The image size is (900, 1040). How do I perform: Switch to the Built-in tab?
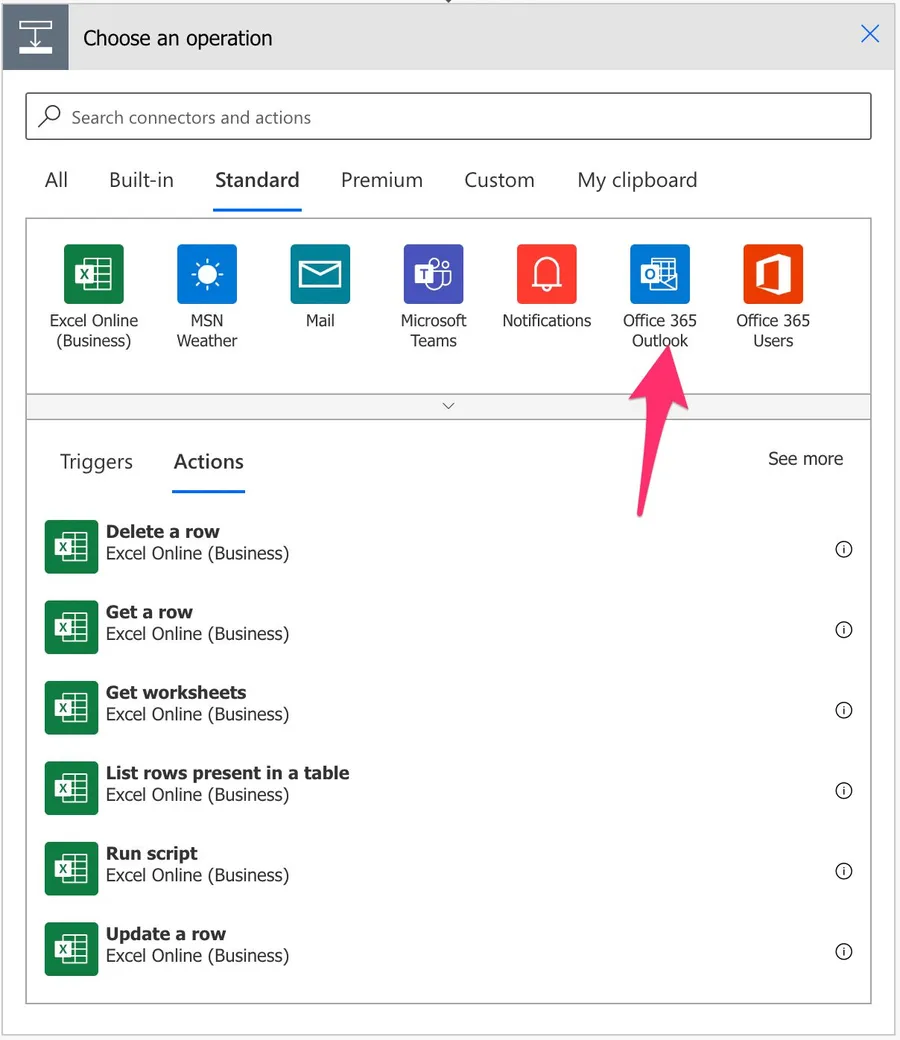(x=141, y=181)
